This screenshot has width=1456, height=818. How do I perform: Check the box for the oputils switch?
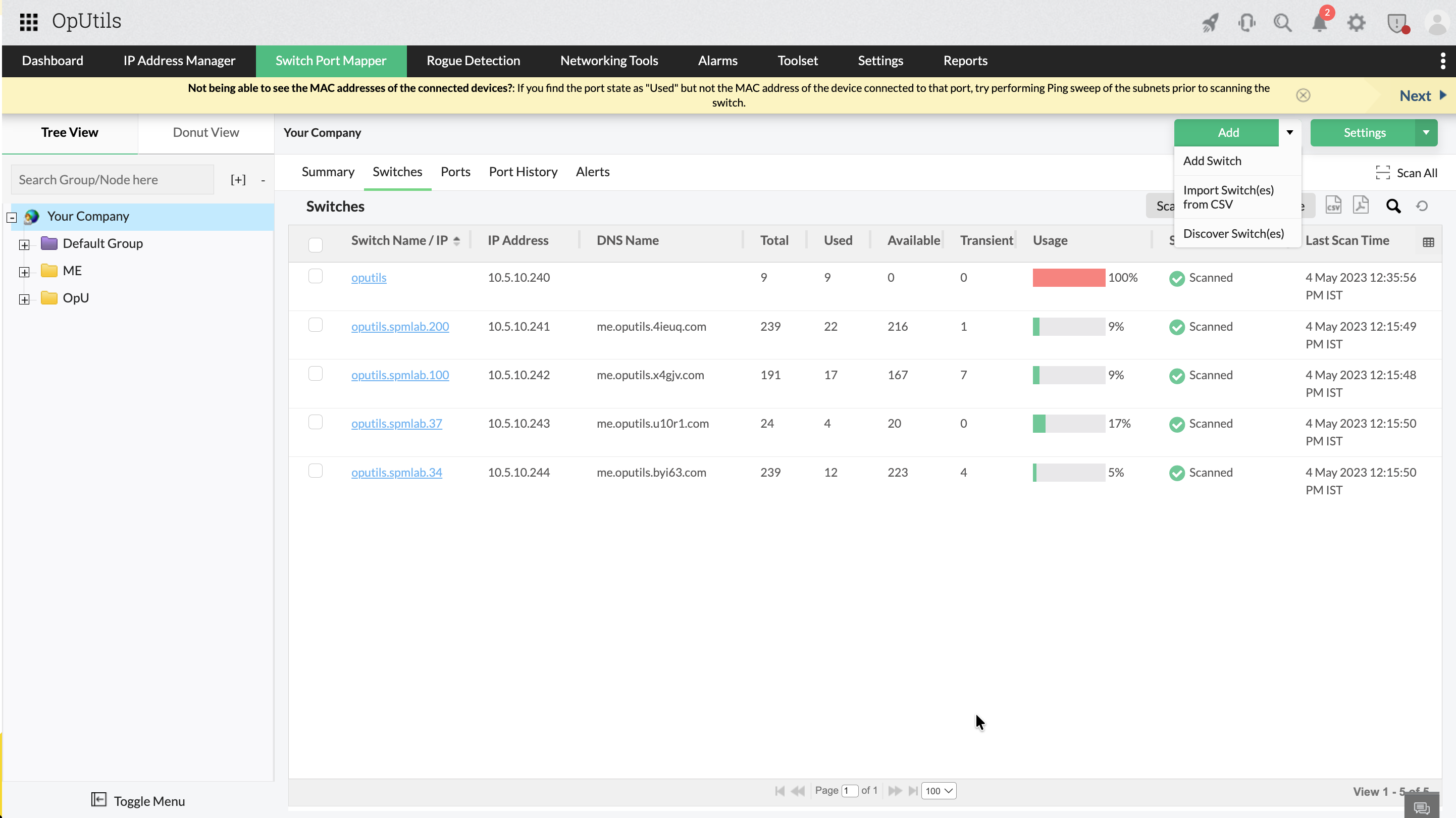pos(316,276)
